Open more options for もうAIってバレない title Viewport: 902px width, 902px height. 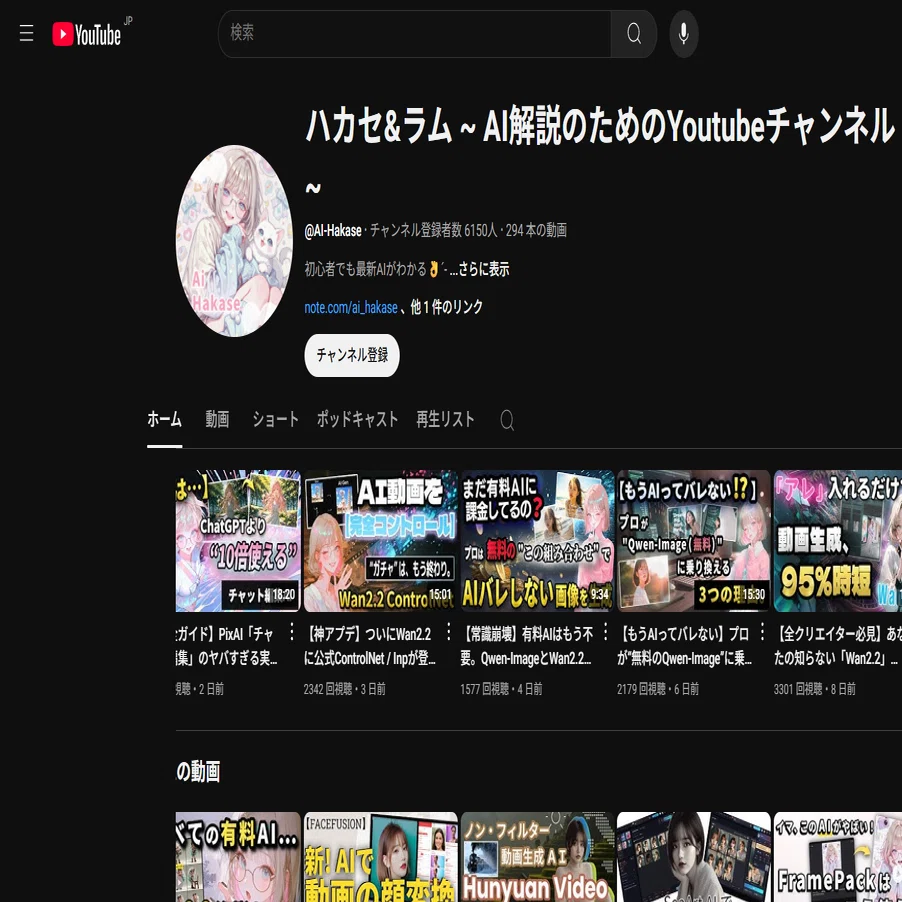pyautogui.click(x=762, y=632)
